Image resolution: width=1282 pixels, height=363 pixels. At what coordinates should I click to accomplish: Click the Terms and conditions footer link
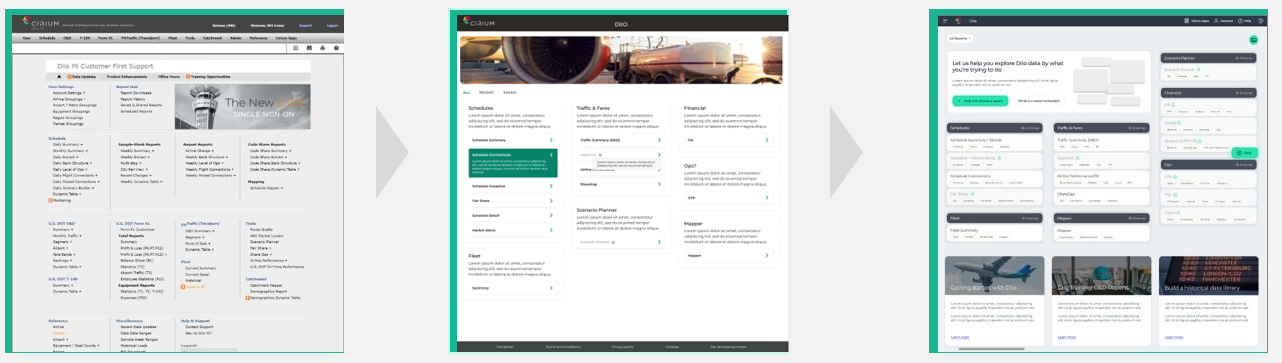coord(562,346)
